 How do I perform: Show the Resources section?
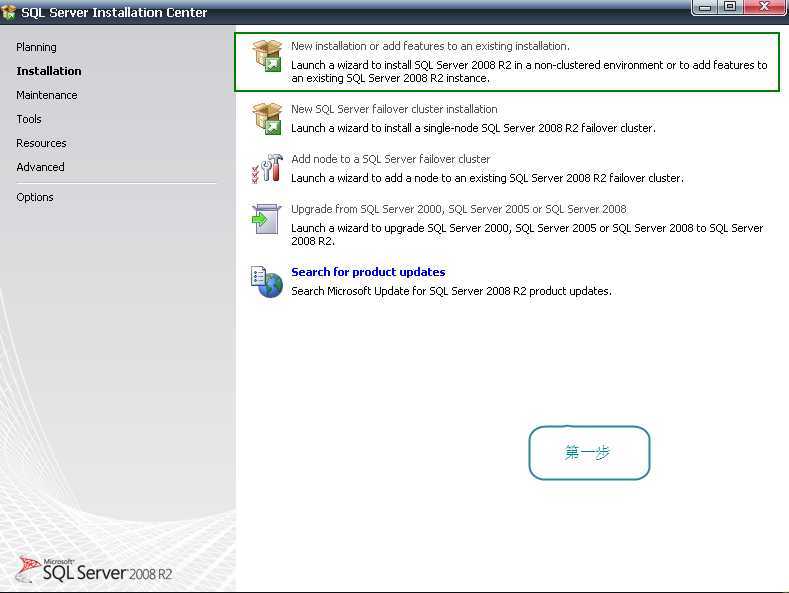(x=41, y=143)
